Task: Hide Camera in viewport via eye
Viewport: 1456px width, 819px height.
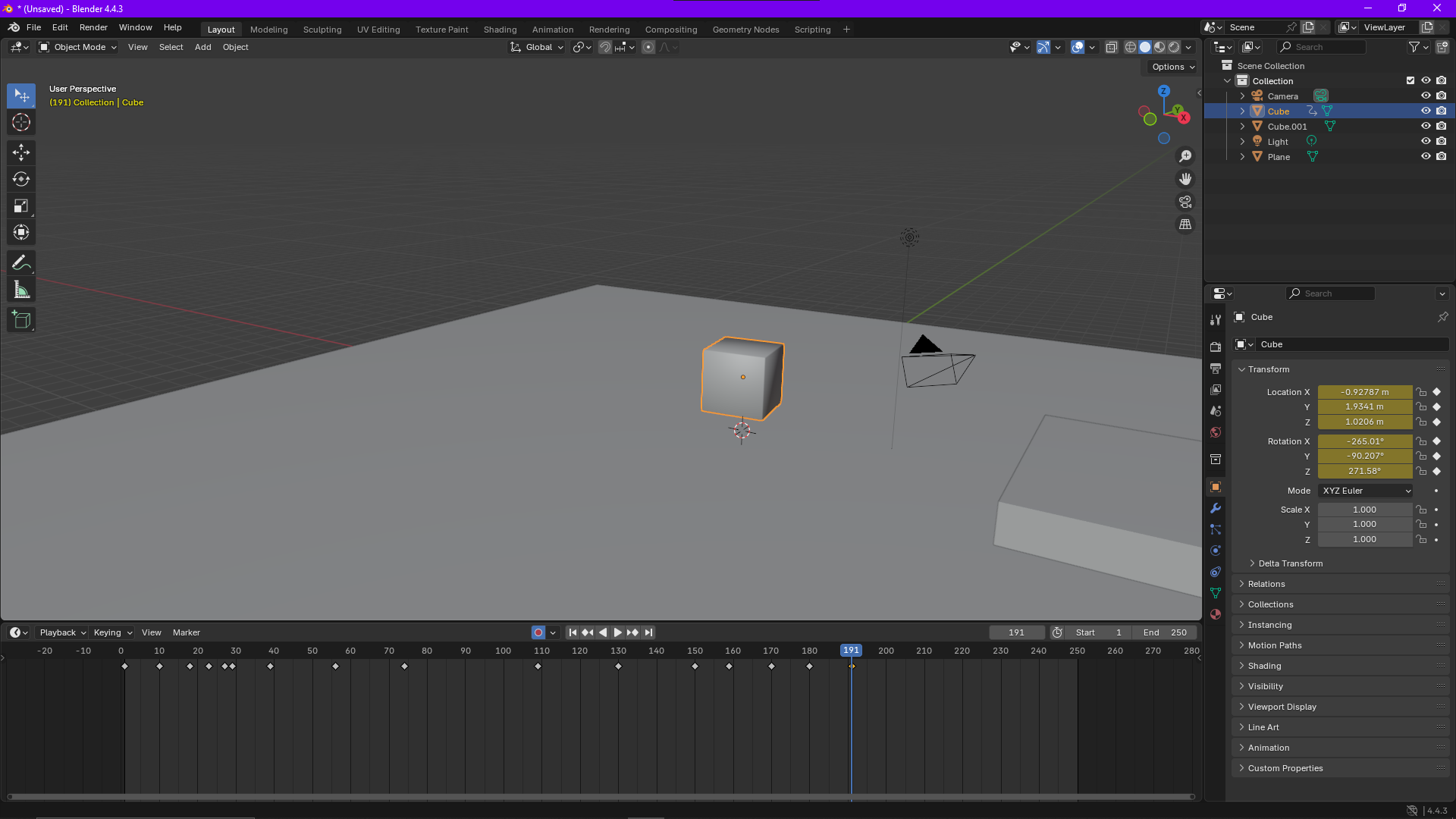Action: (x=1426, y=96)
